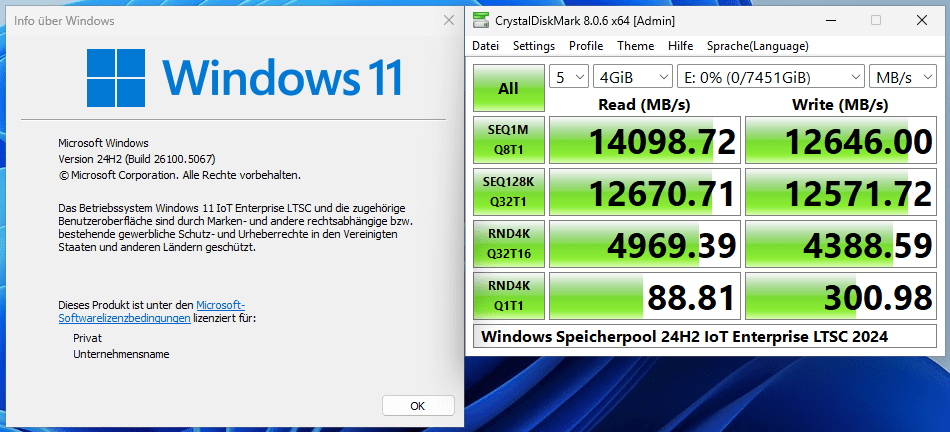Click the Privat licensee text
Screen dimensions: 950x432
[87, 338]
